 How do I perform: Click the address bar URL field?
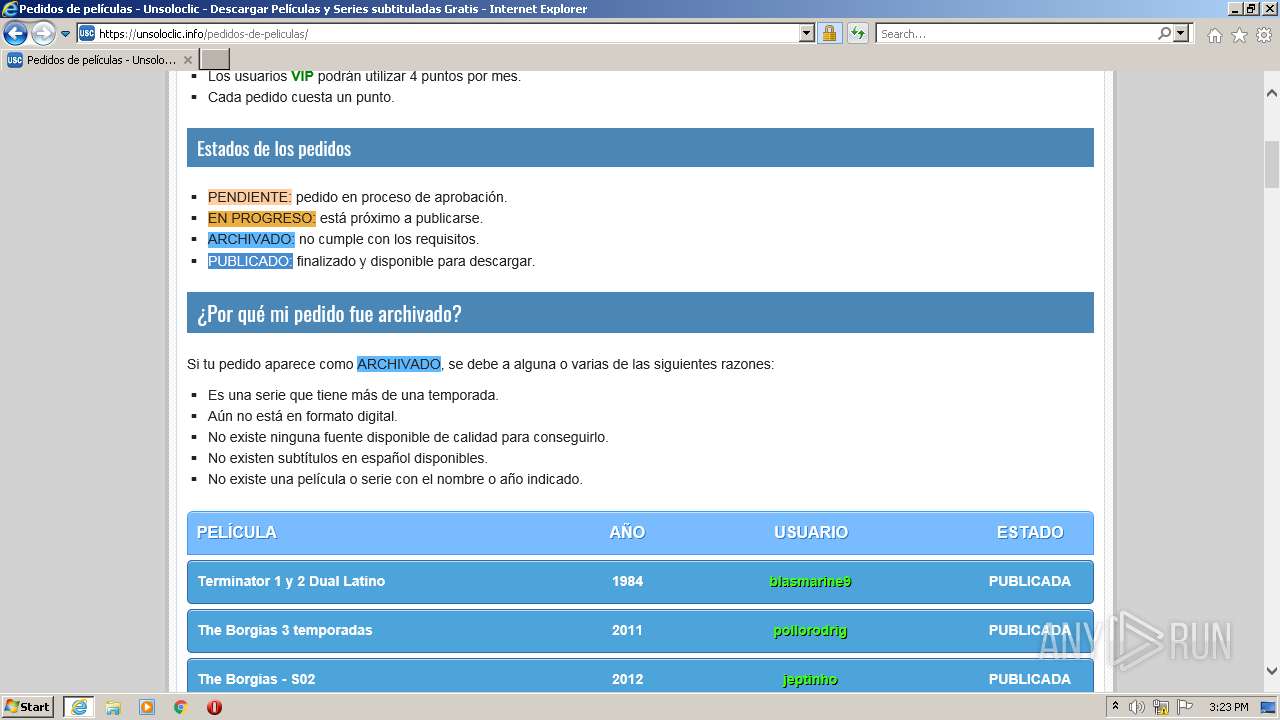447,33
